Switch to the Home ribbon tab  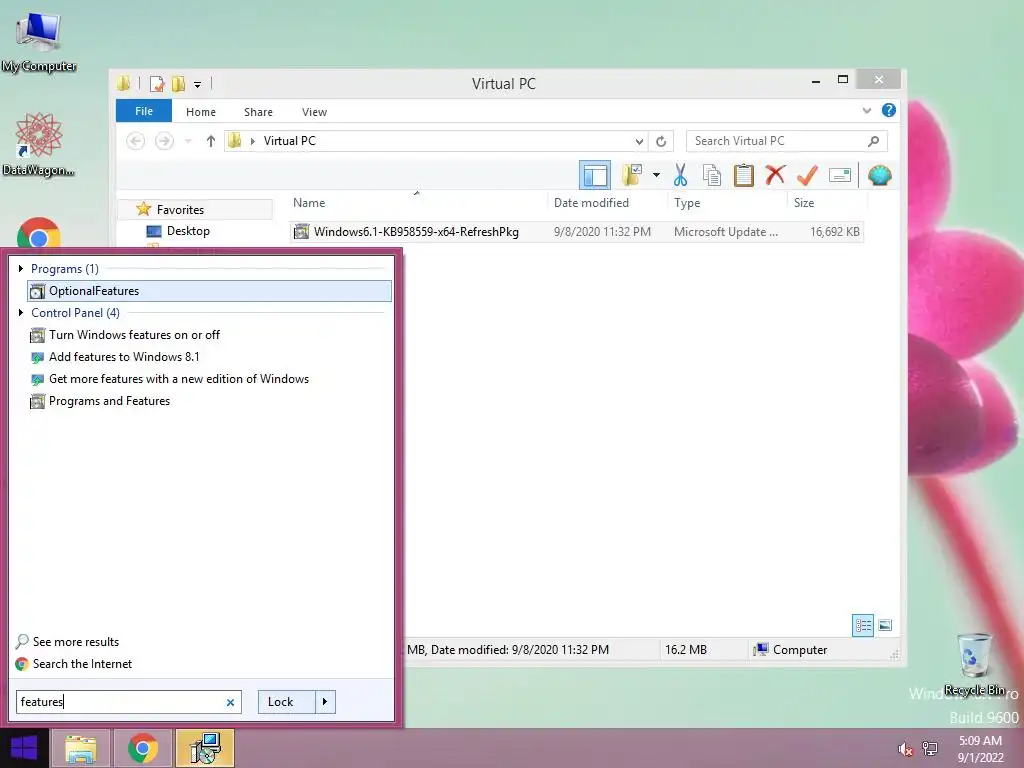tap(200, 112)
